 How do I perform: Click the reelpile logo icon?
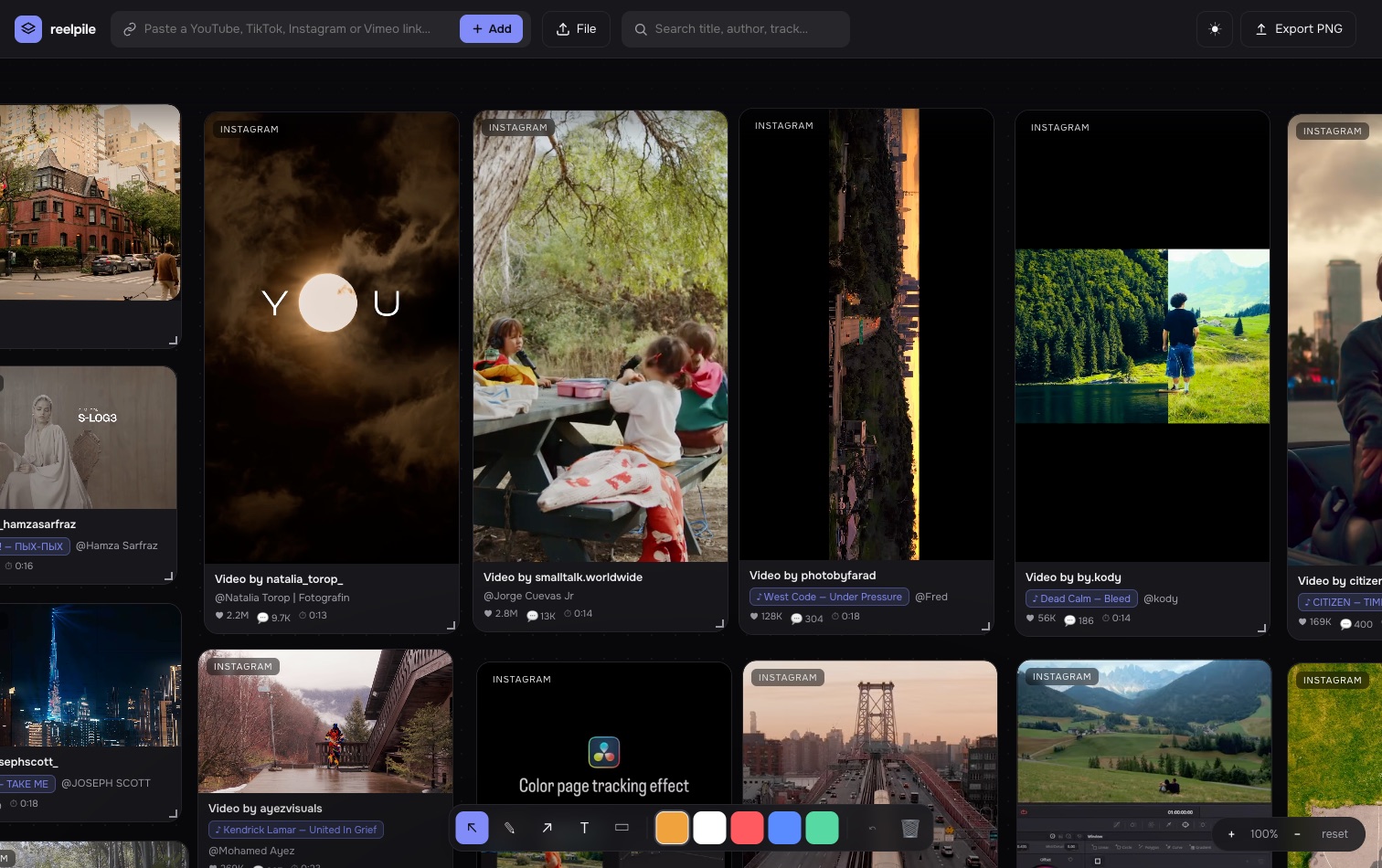point(28,29)
